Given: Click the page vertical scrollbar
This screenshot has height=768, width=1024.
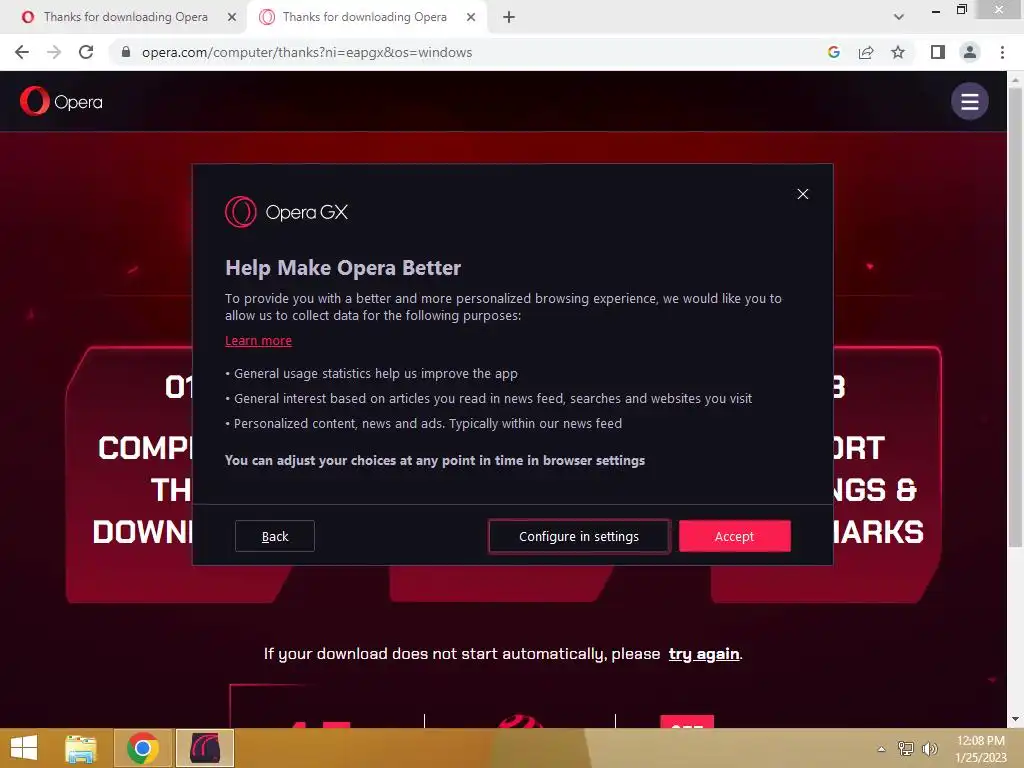Looking at the screenshot, I should (x=1015, y=316).
